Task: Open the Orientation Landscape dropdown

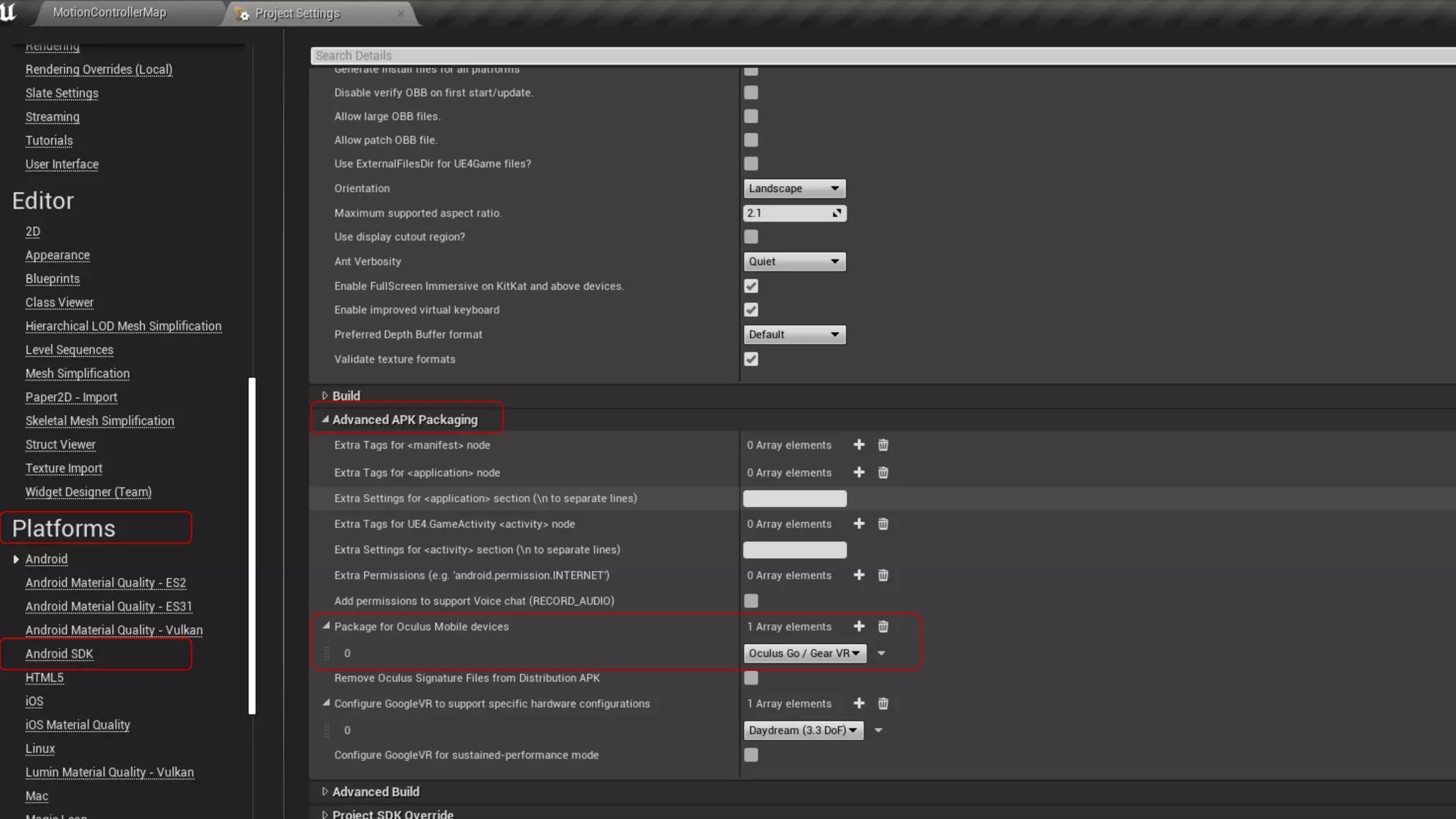Action: click(x=794, y=188)
